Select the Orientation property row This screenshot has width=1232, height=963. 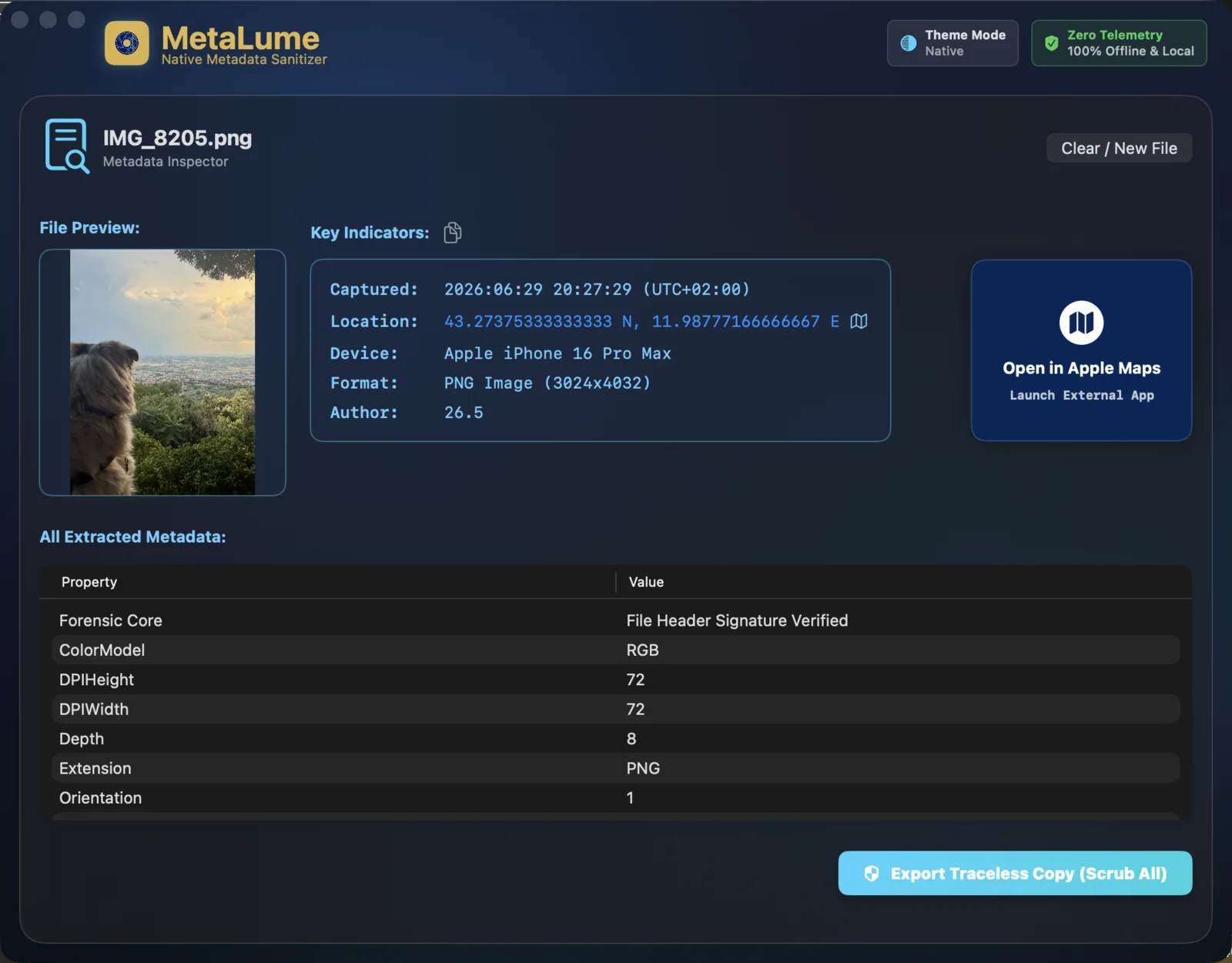click(616, 798)
